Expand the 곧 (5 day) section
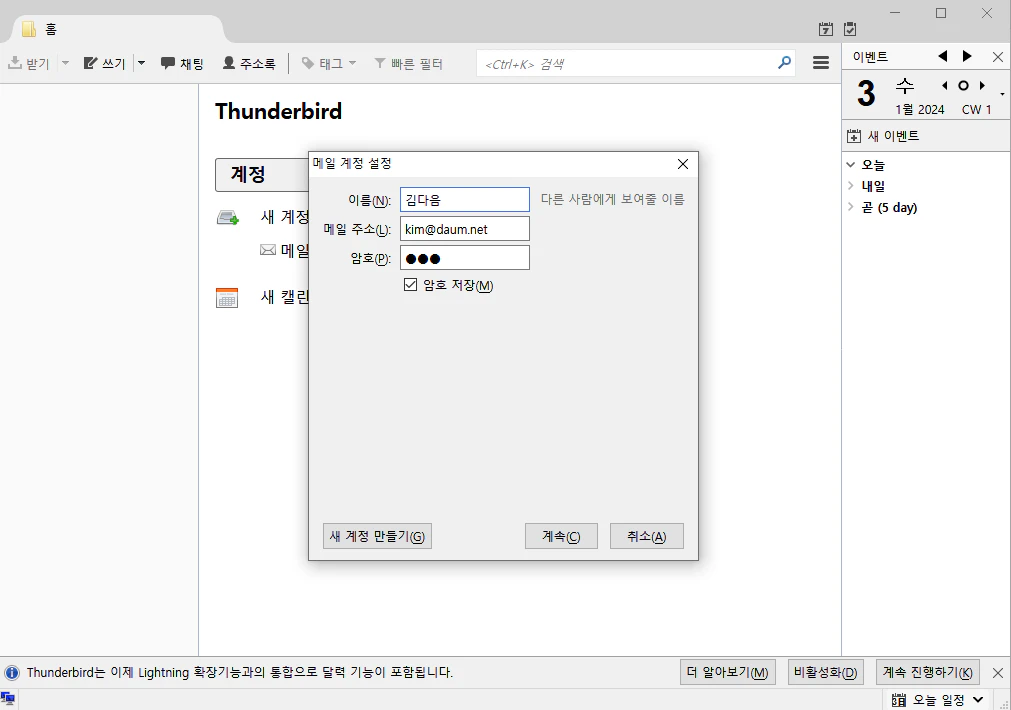The image size is (1011, 710). pyautogui.click(x=850, y=207)
